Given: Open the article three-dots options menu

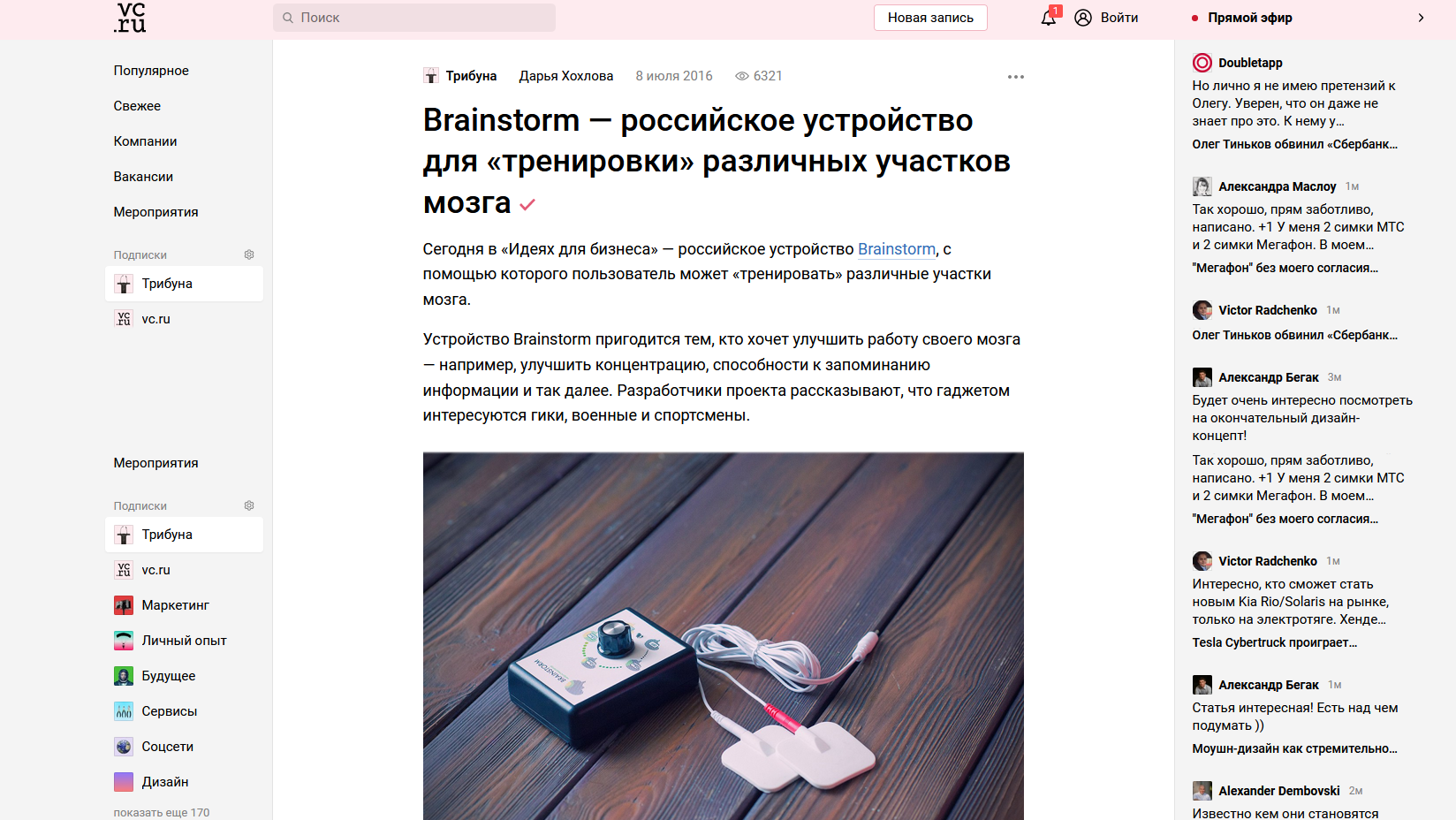Looking at the screenshot, I should pyautogui.click(x=1016, y=77).
